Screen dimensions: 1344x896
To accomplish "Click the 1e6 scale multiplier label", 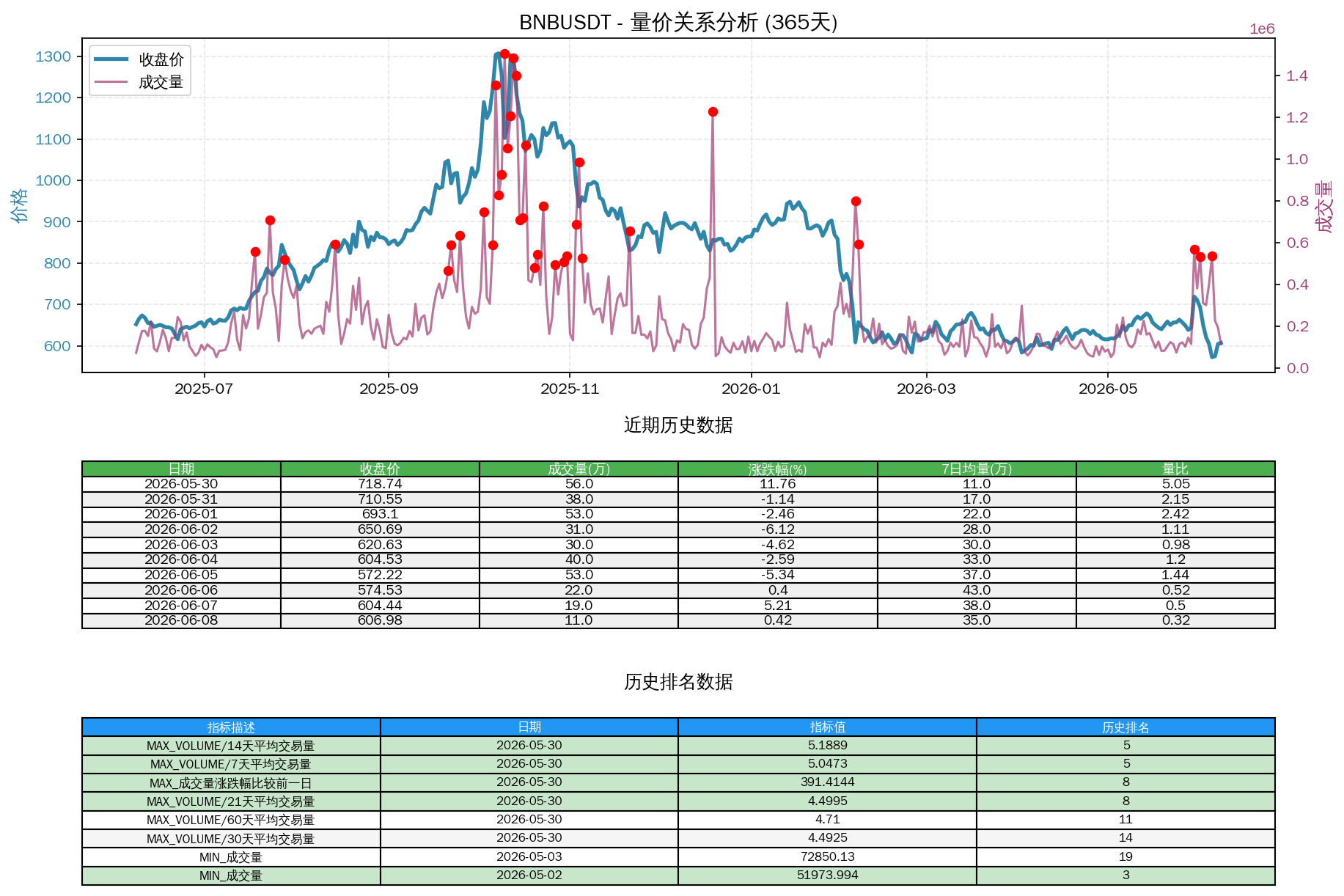I will click(1262, 29).
